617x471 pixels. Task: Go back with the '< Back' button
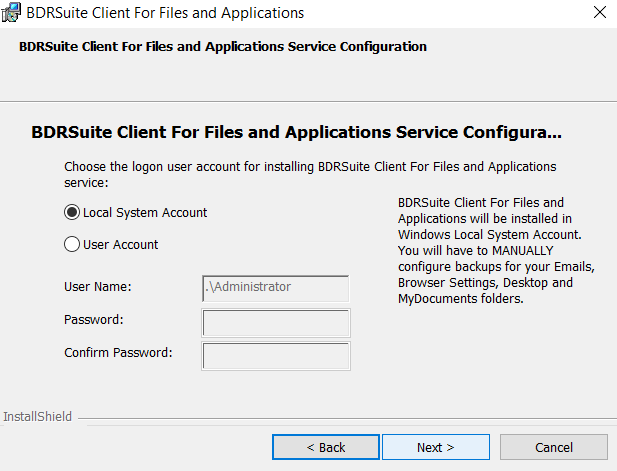point(326,447)
